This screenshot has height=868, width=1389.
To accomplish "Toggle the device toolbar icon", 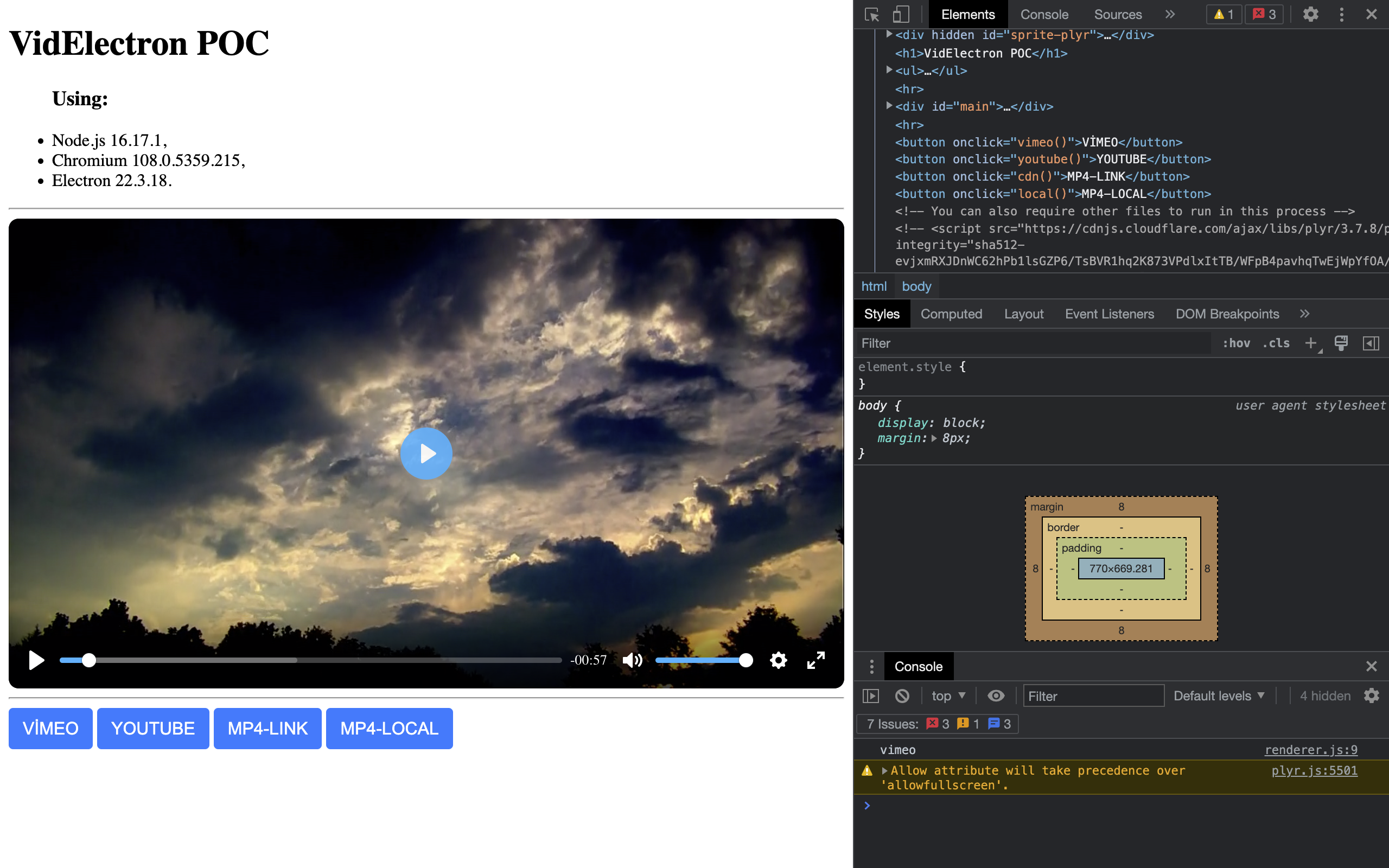I will tap(901, 14).
